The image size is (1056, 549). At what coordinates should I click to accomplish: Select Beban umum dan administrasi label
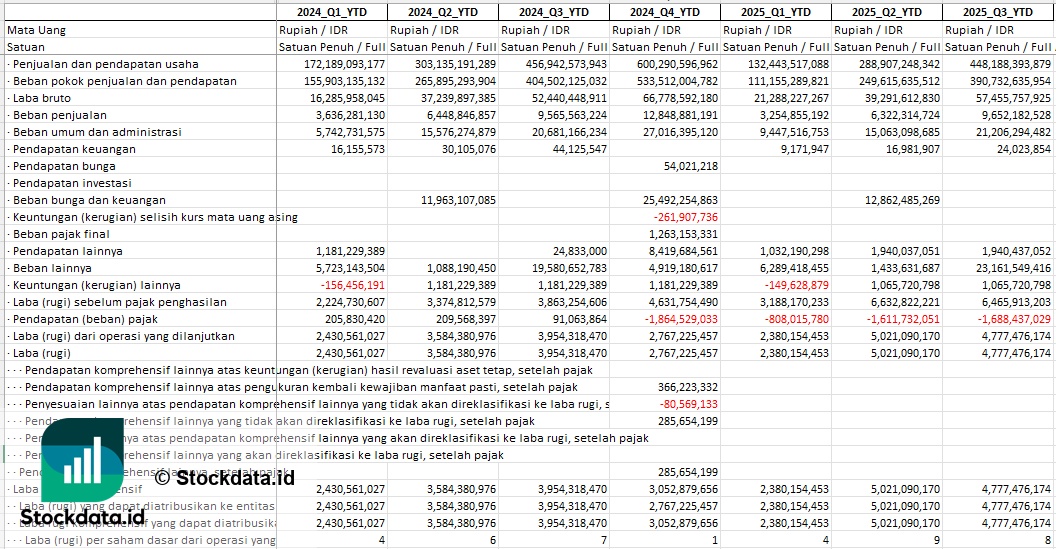(97, 132)
